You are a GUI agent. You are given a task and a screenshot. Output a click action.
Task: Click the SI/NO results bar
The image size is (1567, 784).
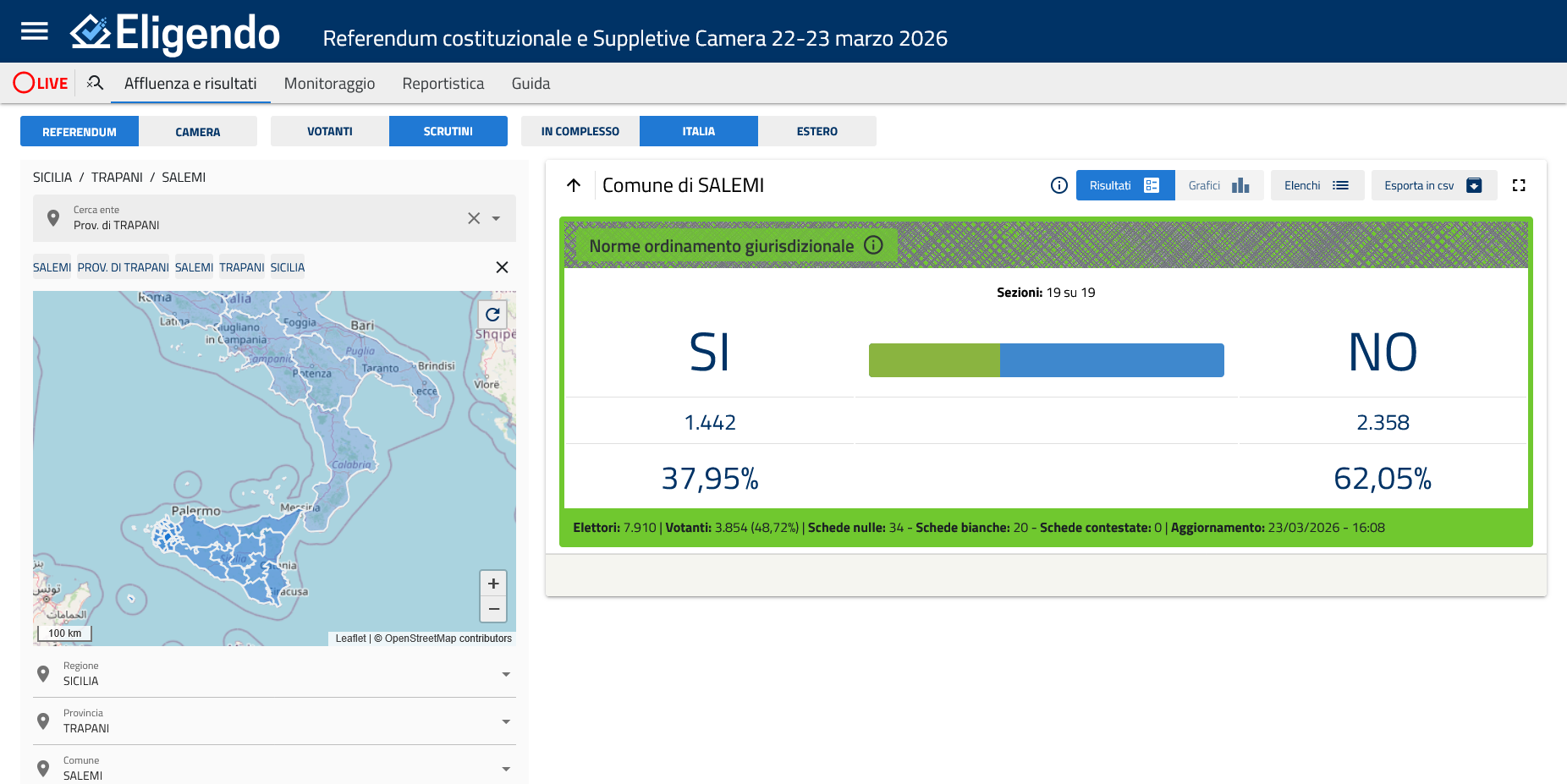1046,360
